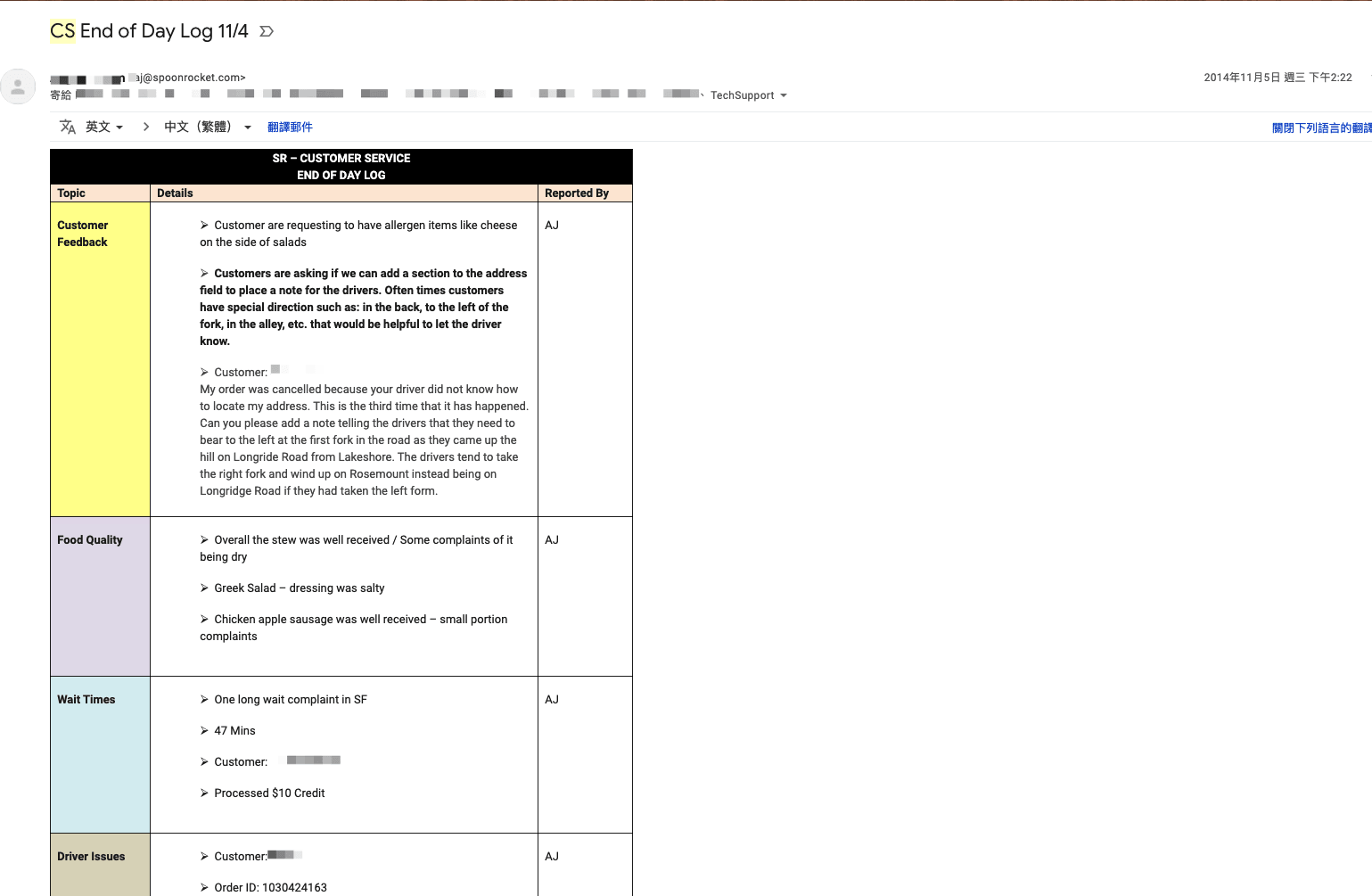
Task: Click the Driver Issues topic cell
Action: (x=100, y=865)
